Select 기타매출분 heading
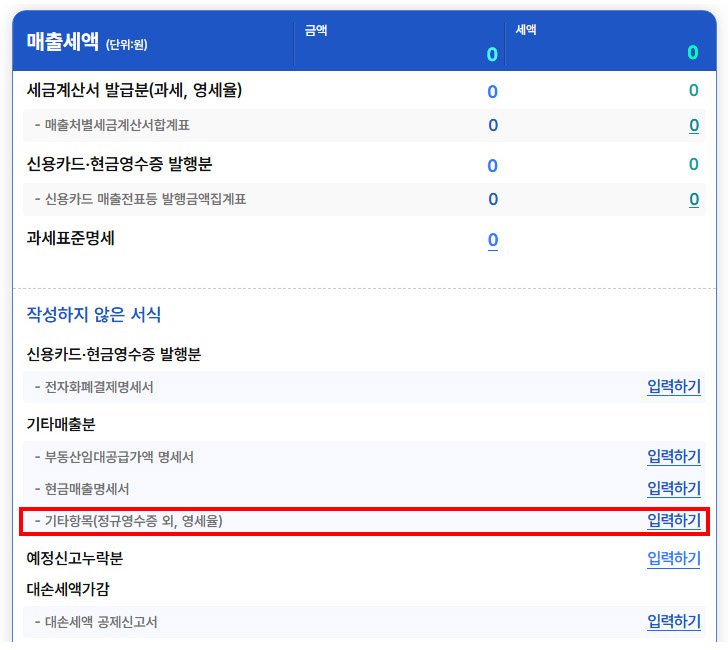Image resolution: width=728 pixels, height=650 pixels. [x=61, y=424]
